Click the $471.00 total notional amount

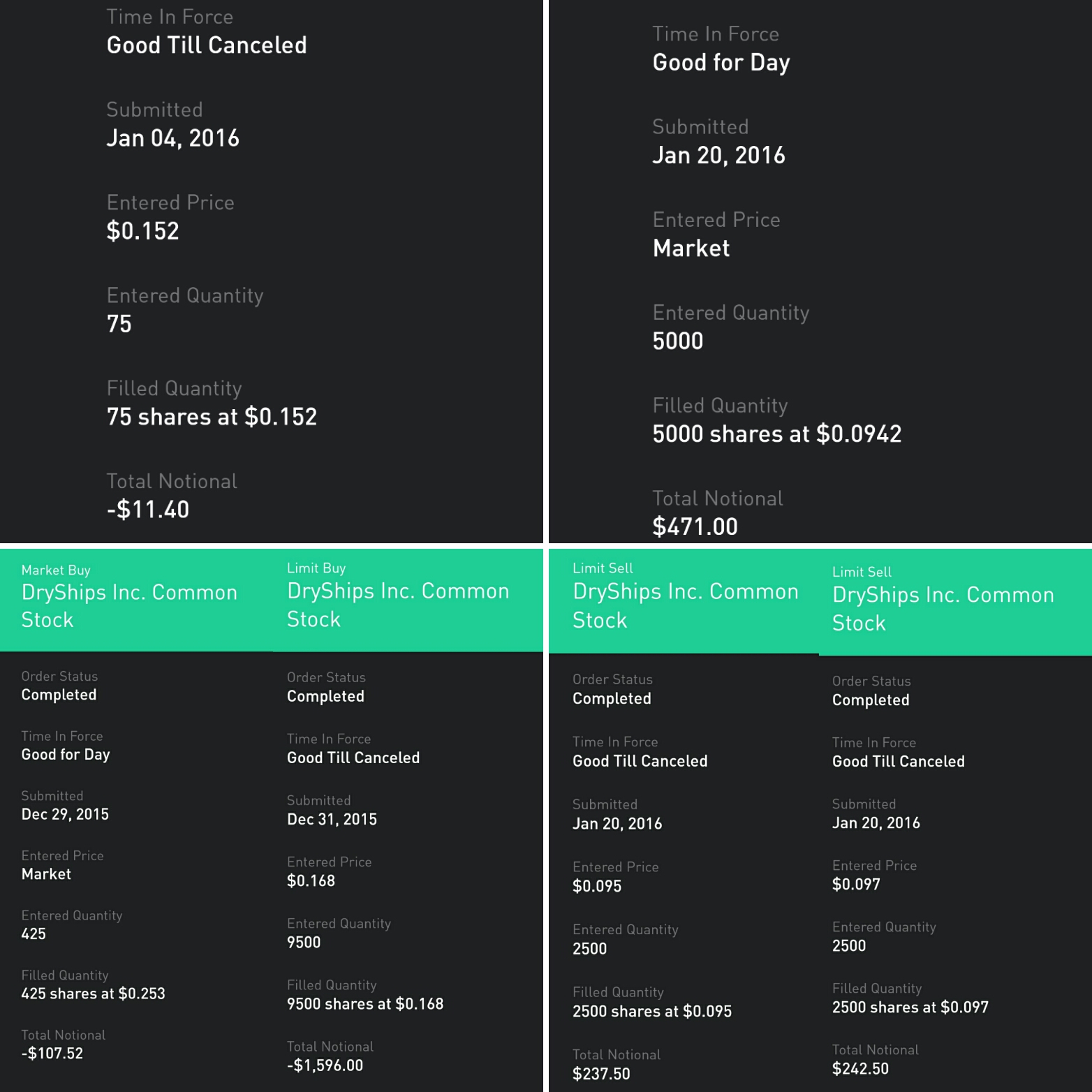pos(695,527)
